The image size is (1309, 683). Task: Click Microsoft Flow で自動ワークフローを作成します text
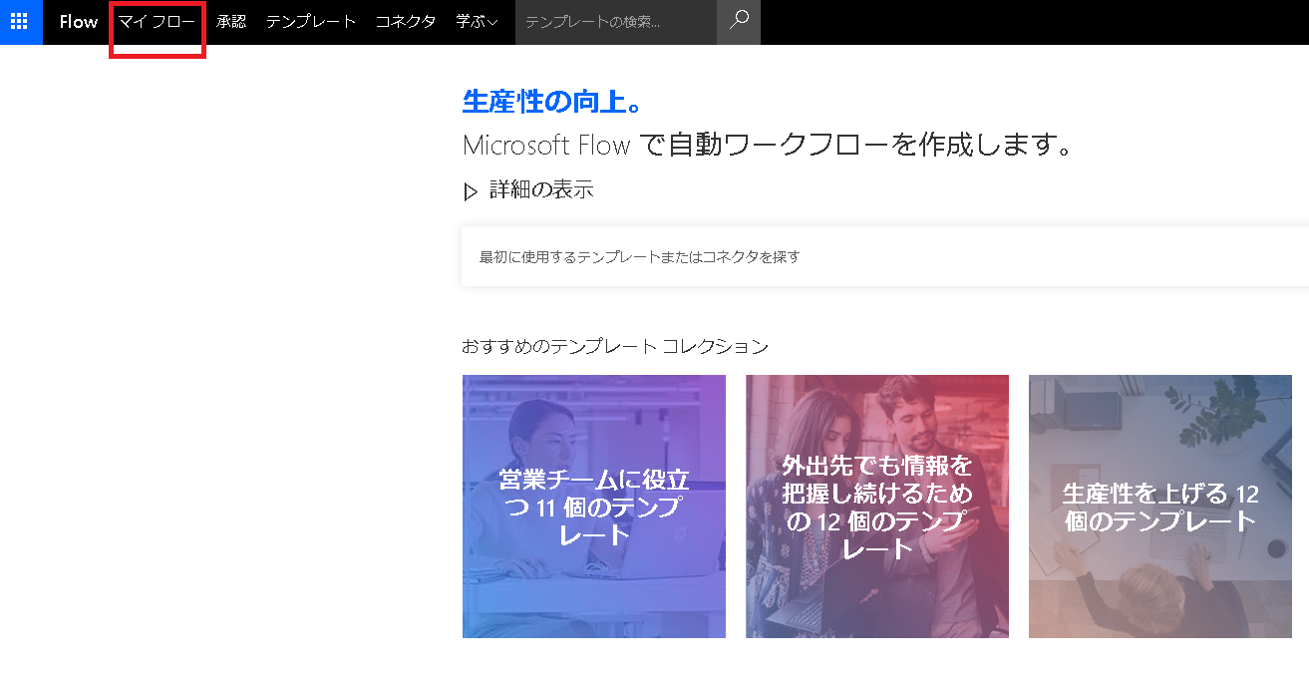[x=768, y=145]
